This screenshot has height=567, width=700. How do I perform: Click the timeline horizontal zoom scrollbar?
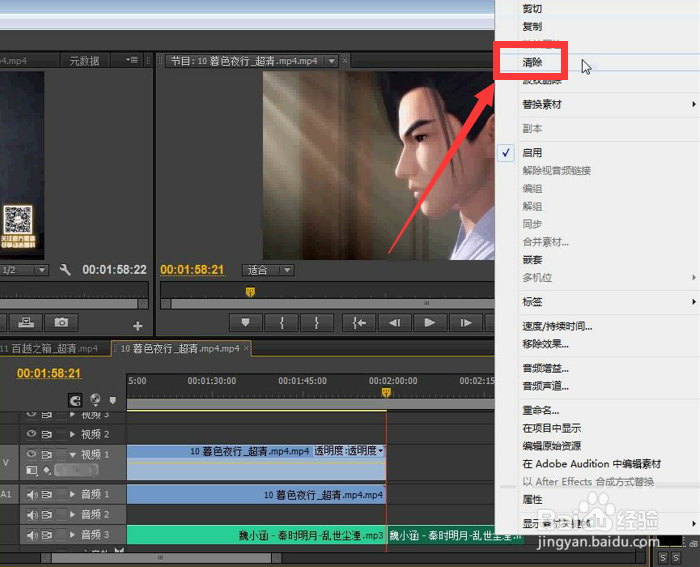(162, 558)
